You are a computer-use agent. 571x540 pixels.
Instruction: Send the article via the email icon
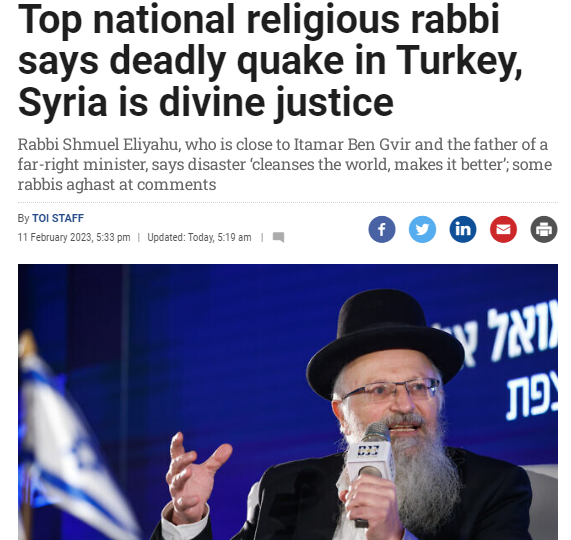[x=503, y=229]
